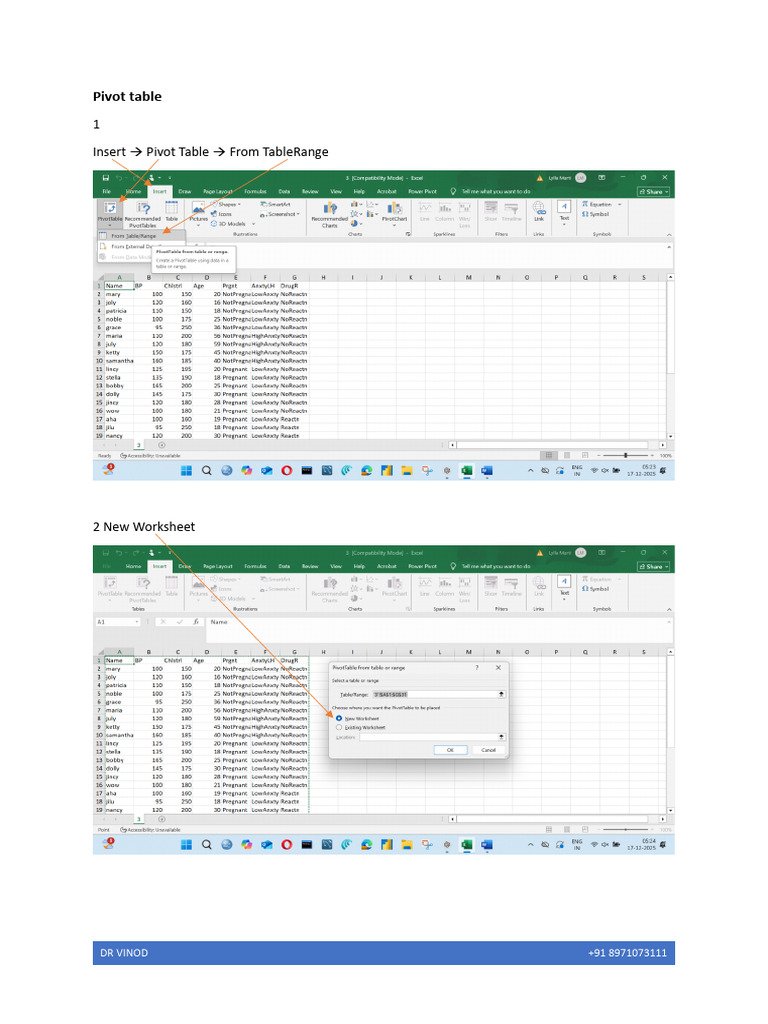768x1024 pixels.
Task: Click the Icons button in first screenshot's Illustrations group
Action: pos(221,214)
